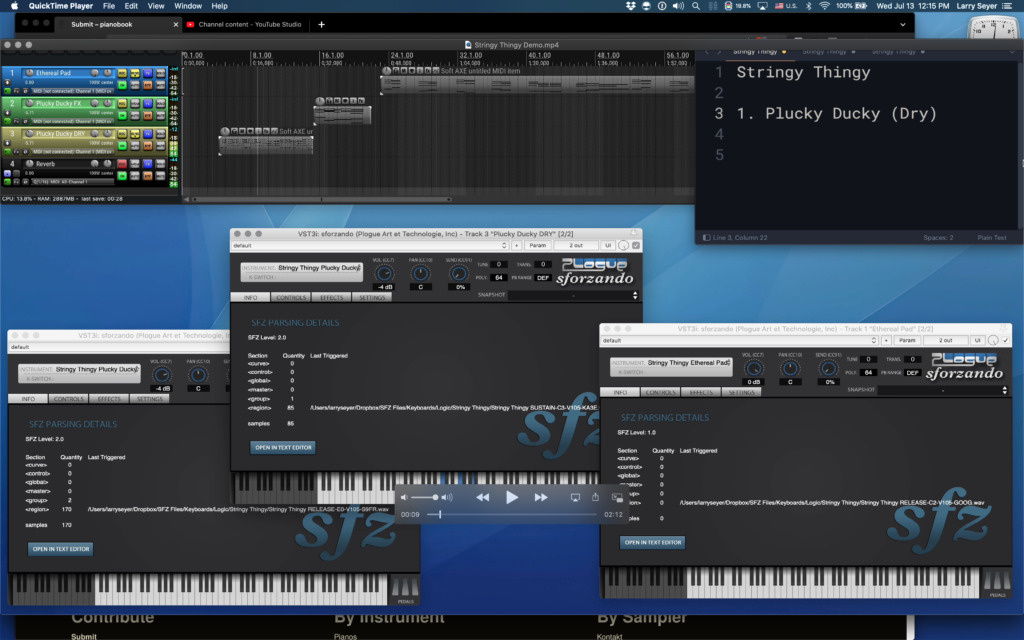Screen dimensions: 1024x640
Task: Click the sound volume icon in the menu bar
Action: [x=679, y=6]
